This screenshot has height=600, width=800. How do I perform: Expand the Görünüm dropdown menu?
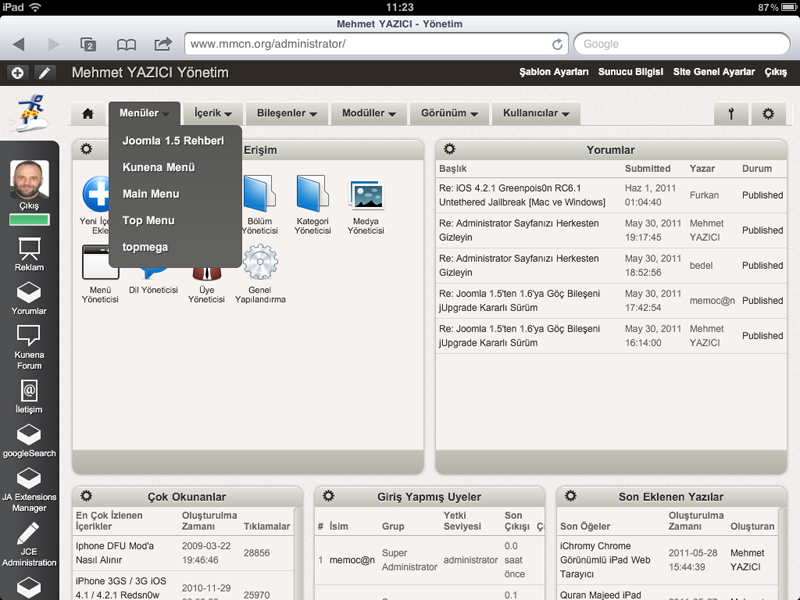[449, 113]
